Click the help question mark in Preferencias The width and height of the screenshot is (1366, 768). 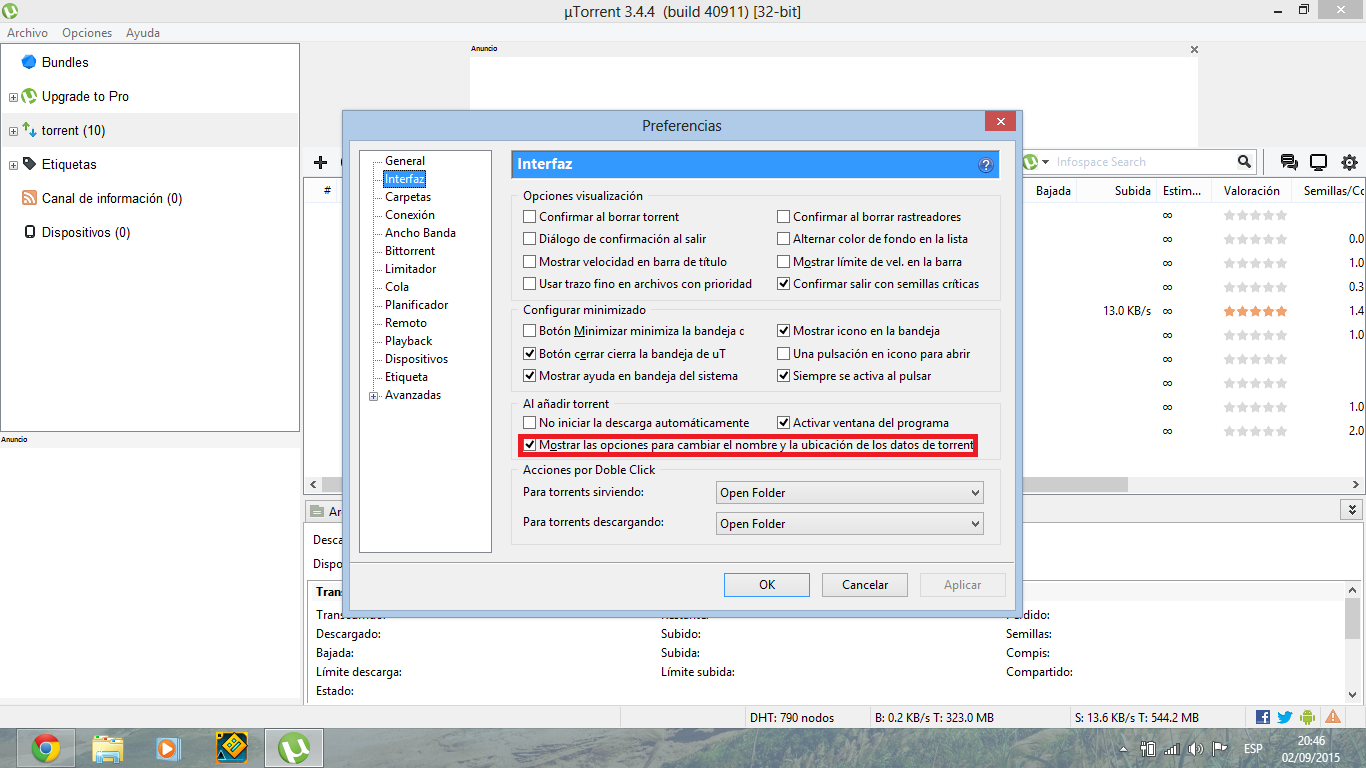pos(985,165)
